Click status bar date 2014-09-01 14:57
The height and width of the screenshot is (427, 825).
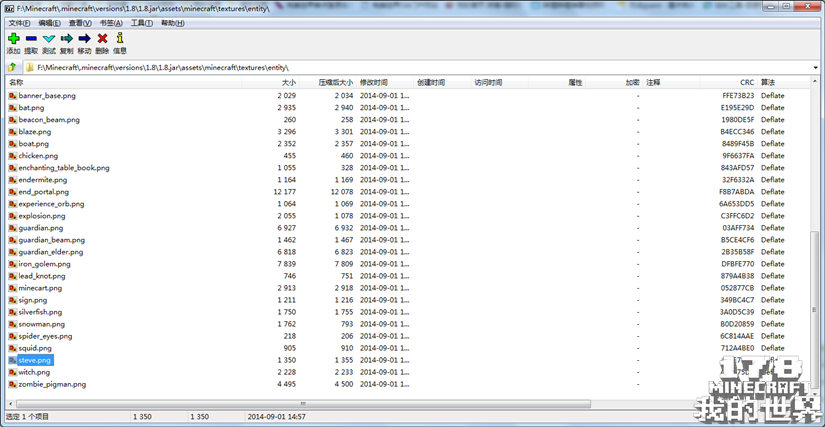[x=276, y=417]
